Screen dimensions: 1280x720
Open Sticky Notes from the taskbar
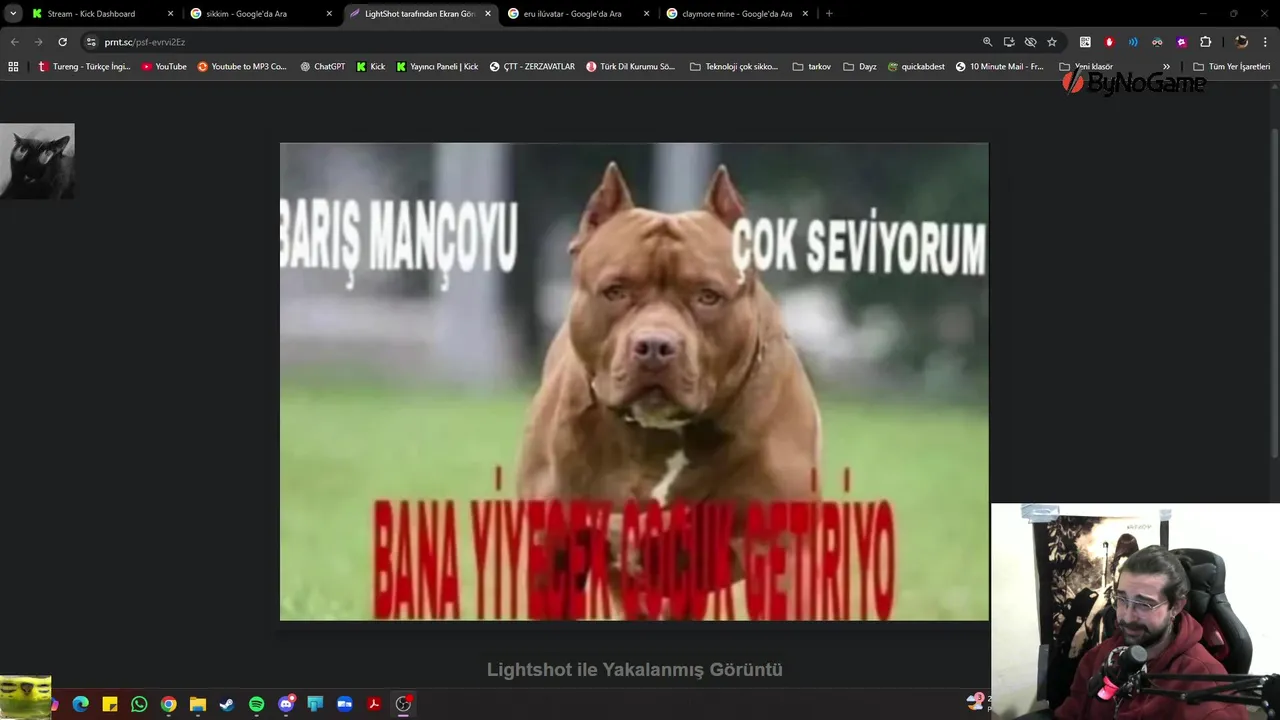pos(110,704)
